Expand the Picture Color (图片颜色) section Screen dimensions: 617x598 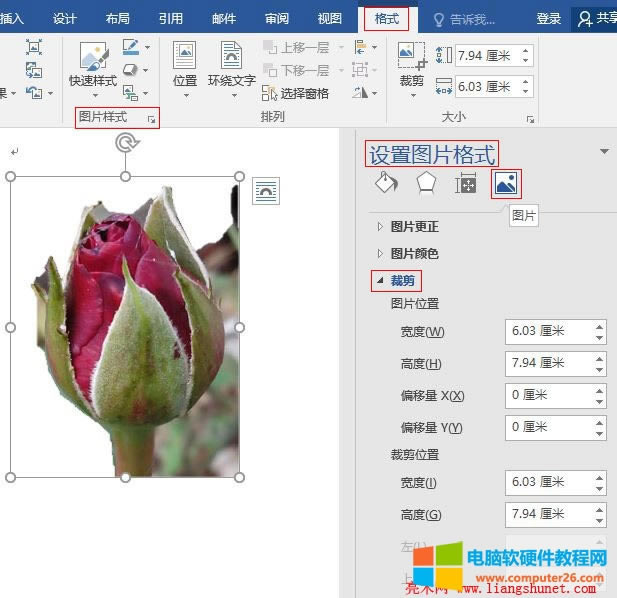pyautogui.click(x=414, y=254)
